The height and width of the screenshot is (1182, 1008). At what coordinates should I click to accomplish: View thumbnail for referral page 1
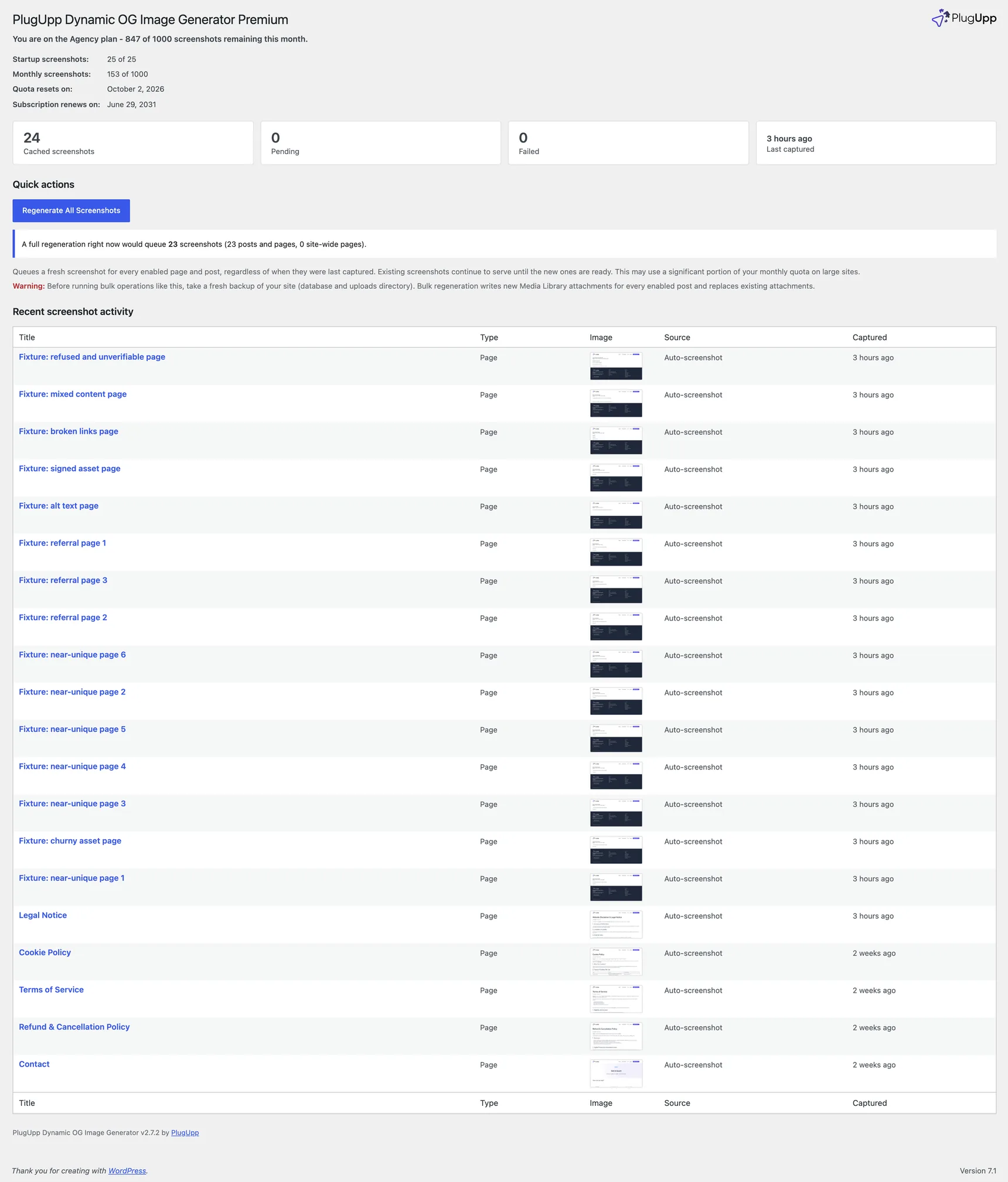point(616,552)
